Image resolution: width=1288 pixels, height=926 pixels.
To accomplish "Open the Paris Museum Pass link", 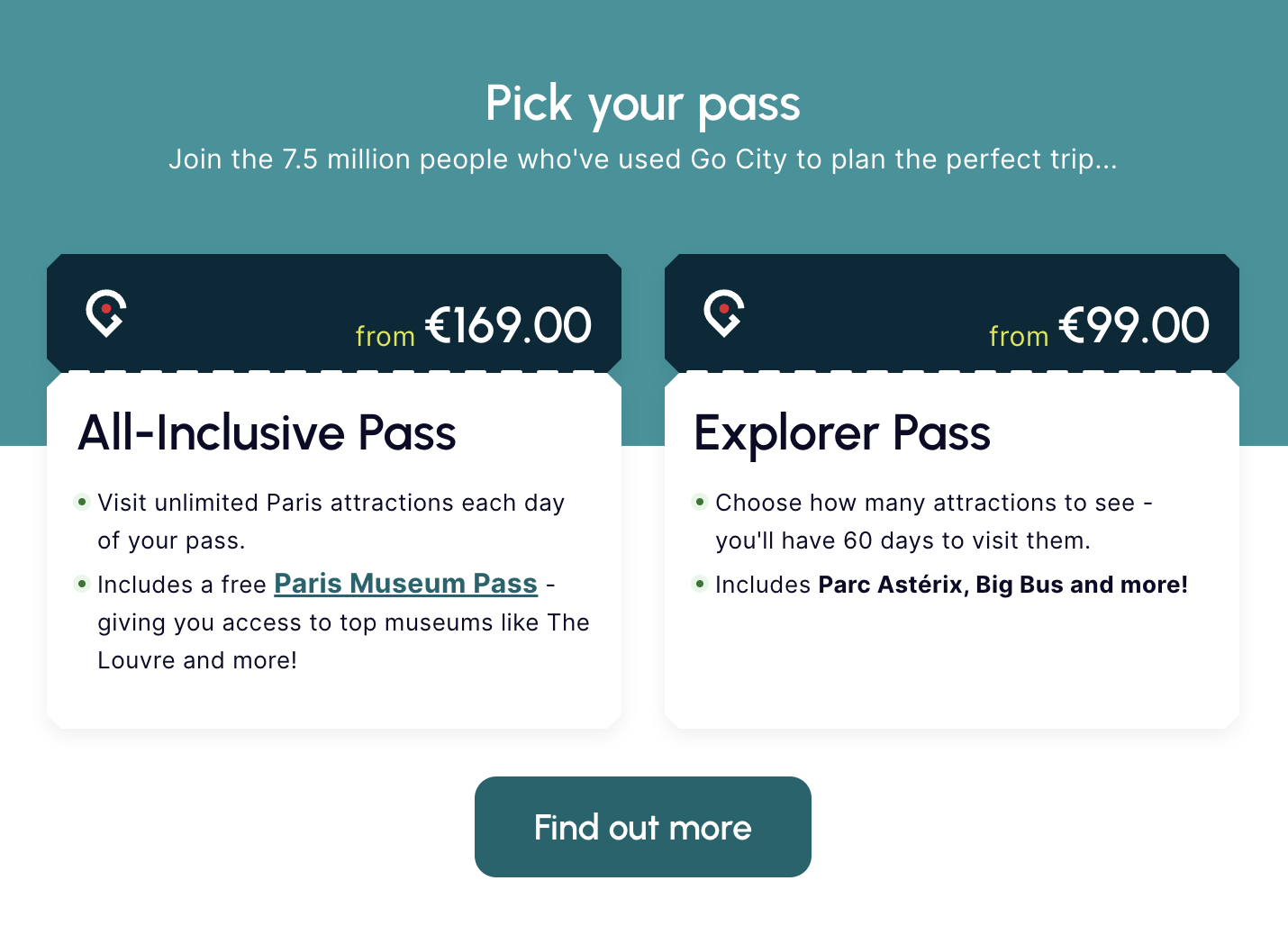I will (x=405, y=584).
